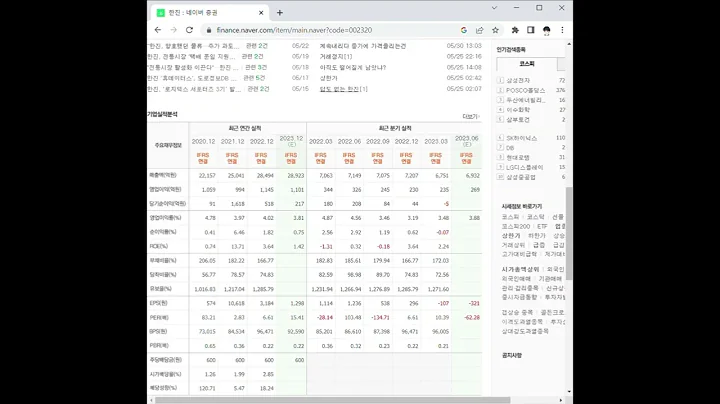Open a new tab with the plus button

pos(280,13)
